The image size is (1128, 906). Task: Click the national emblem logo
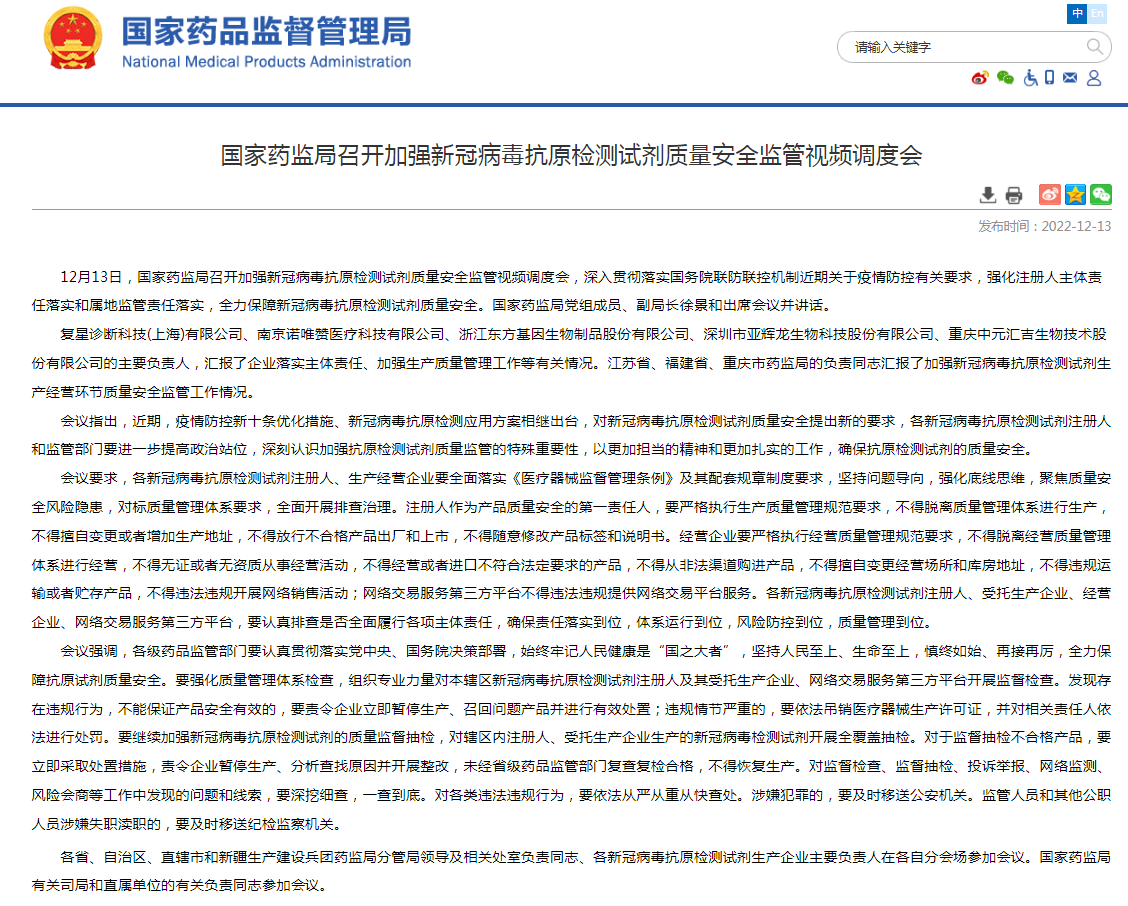tap(73, 38)
